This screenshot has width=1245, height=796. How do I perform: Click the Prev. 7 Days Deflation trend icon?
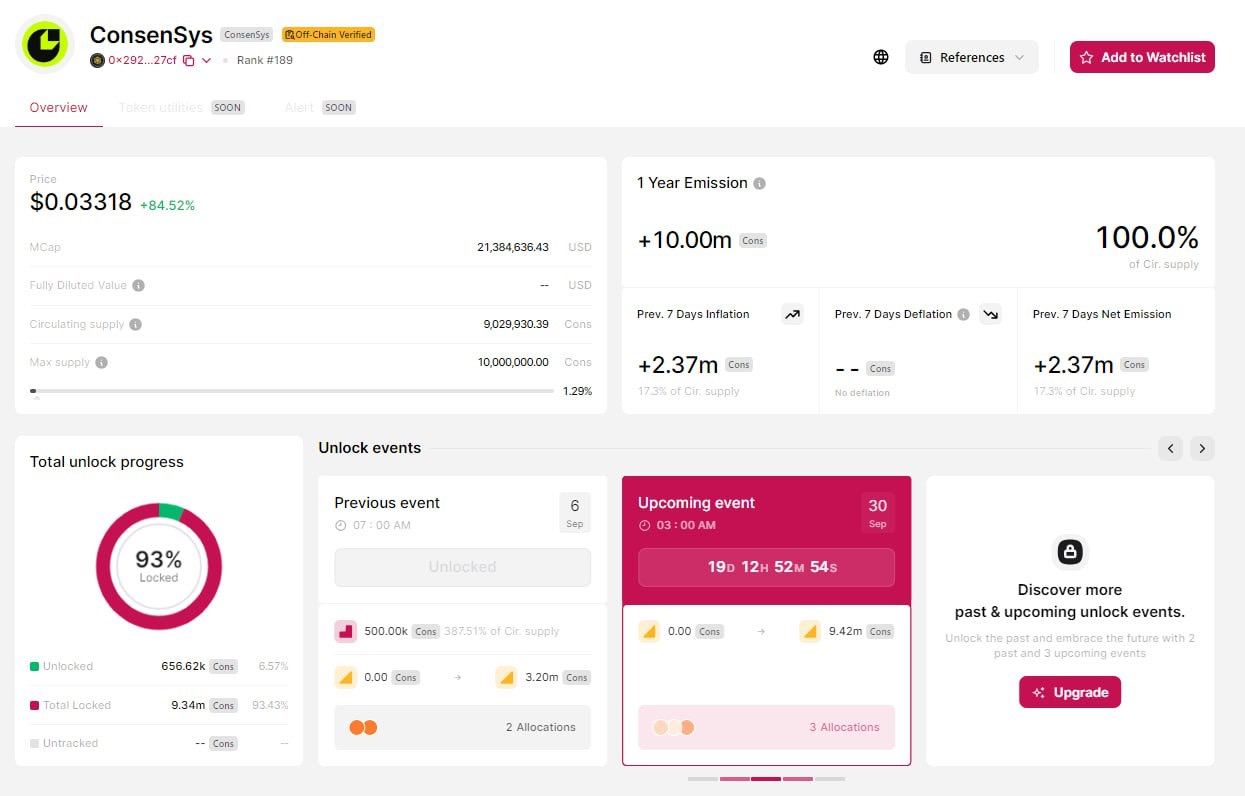click(990, 314)
